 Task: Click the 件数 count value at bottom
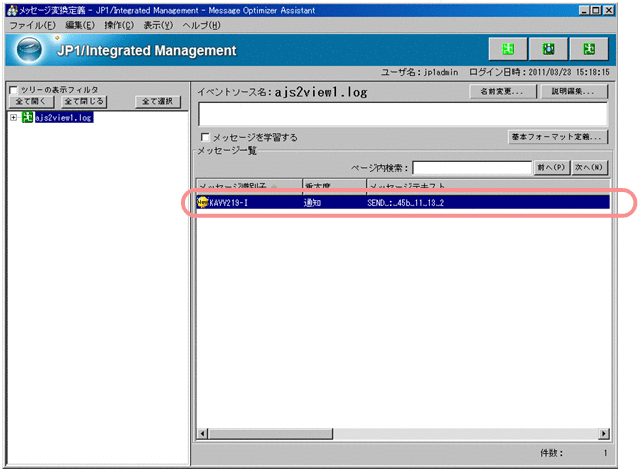(605, 453)
